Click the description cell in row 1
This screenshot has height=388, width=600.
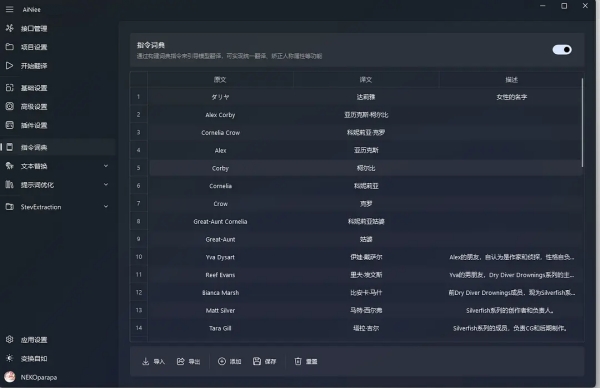point(511,97)
